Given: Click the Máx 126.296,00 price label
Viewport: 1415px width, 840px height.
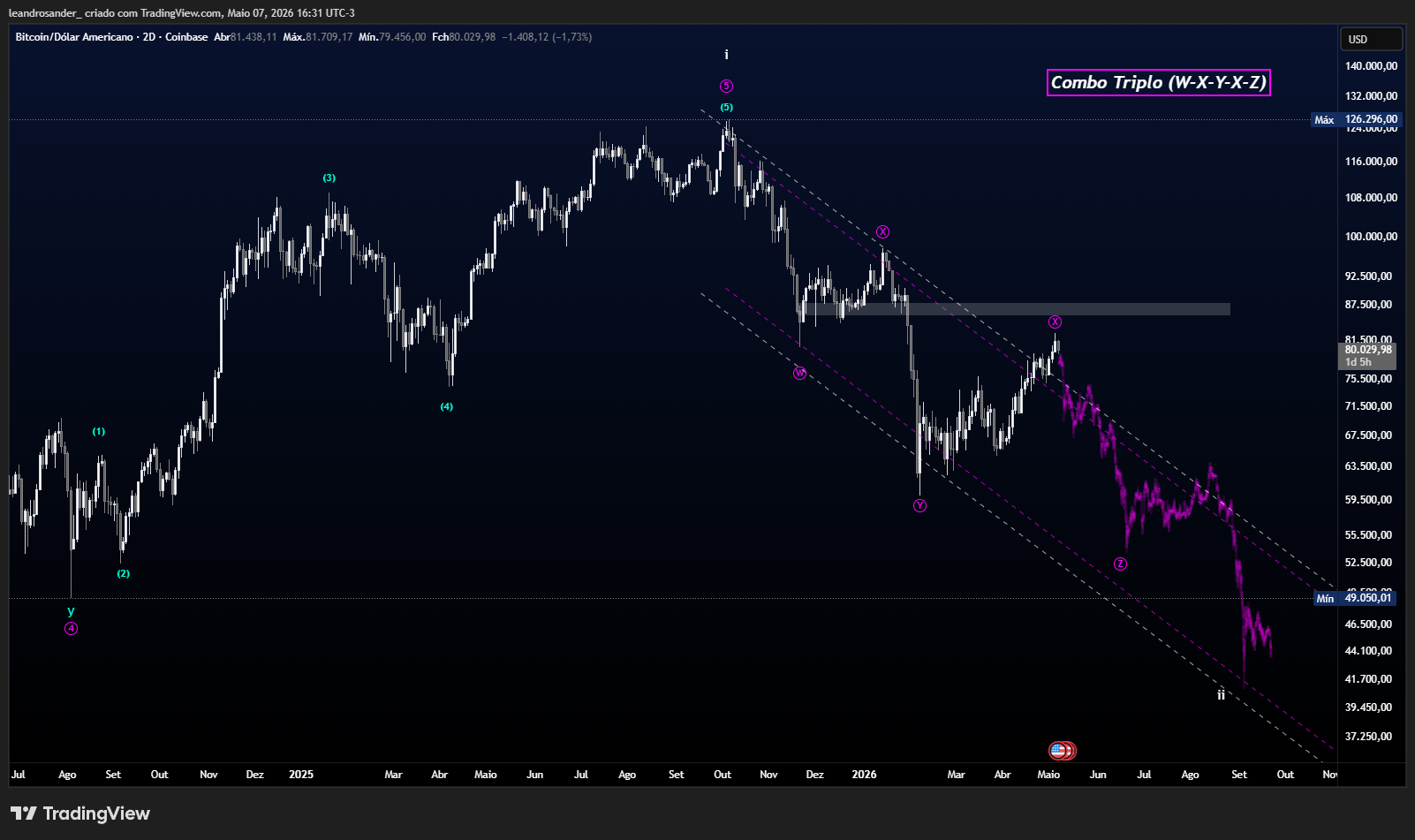Looking at the screenshot, I should pyautogui.click(x=1357, y=119).
